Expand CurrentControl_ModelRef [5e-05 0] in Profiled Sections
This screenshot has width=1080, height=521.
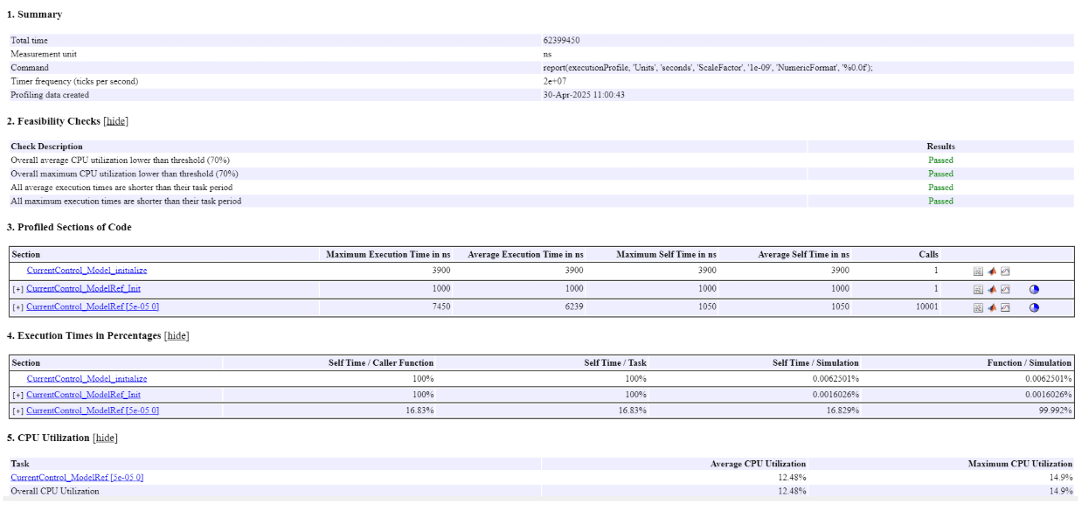pos(17,307)
